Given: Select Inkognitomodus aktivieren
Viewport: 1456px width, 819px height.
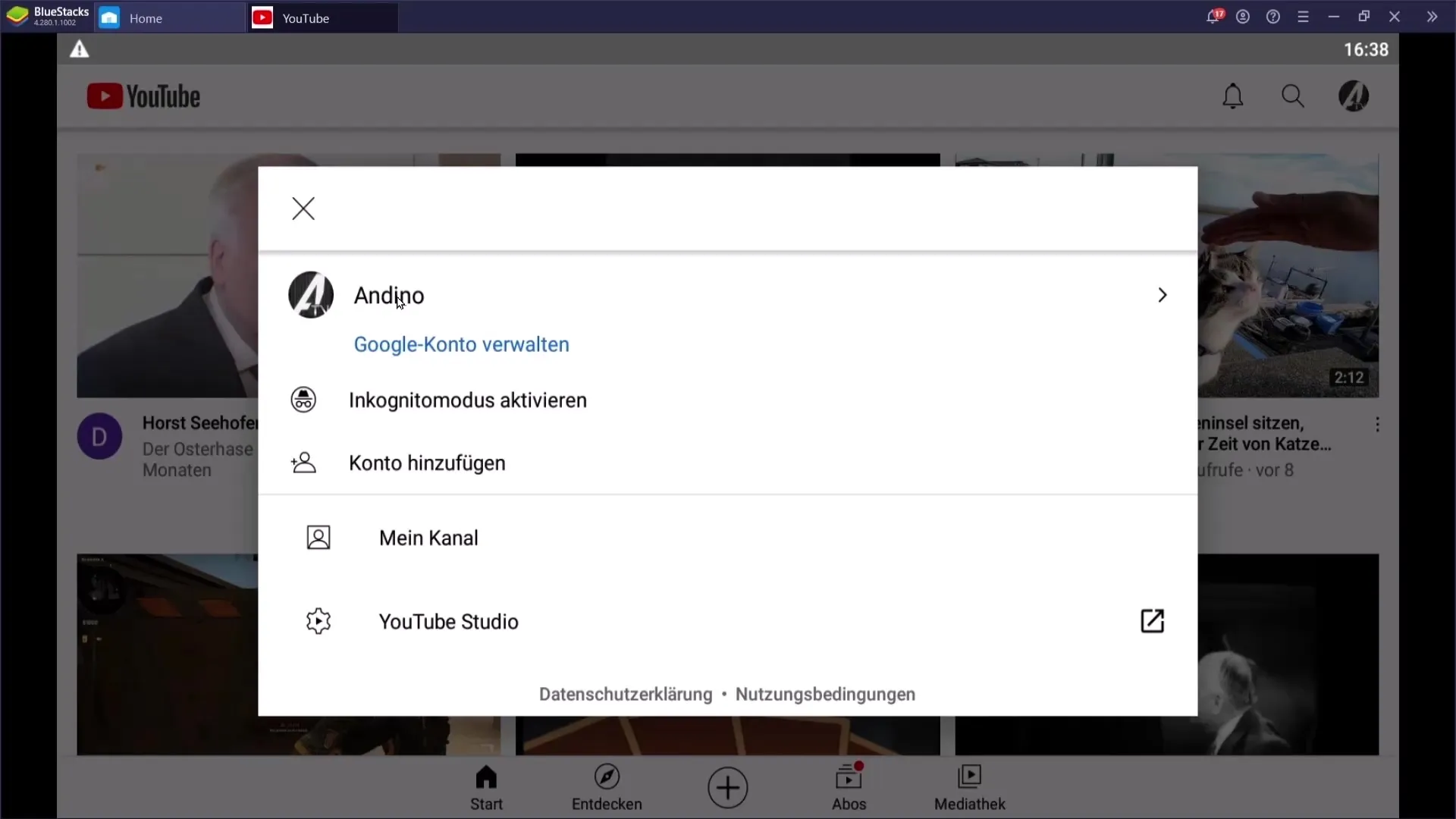Looking at the screenshot, I should pyautogui.click(x=468, y=400).
